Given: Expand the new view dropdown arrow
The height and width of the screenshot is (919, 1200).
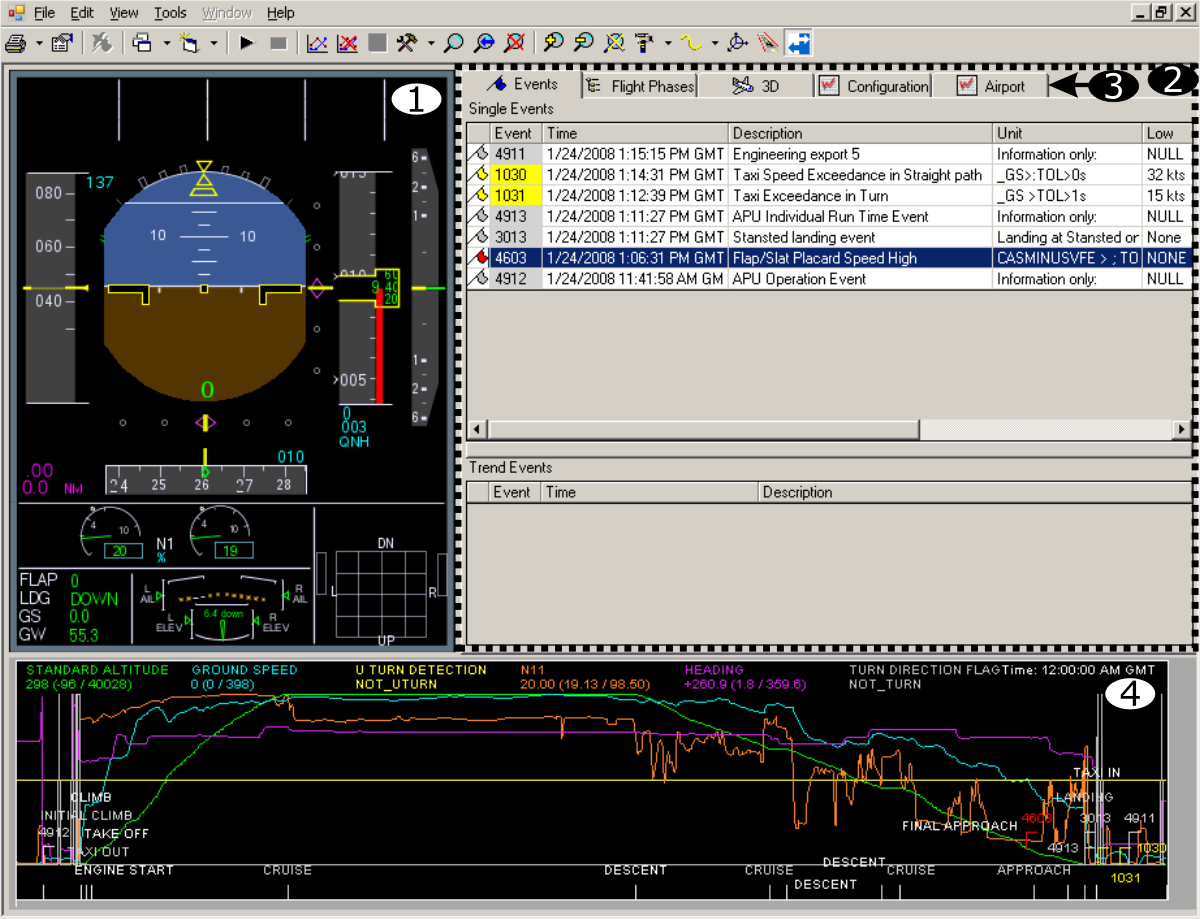Looking at the screenshot, I should coord(213,44).
